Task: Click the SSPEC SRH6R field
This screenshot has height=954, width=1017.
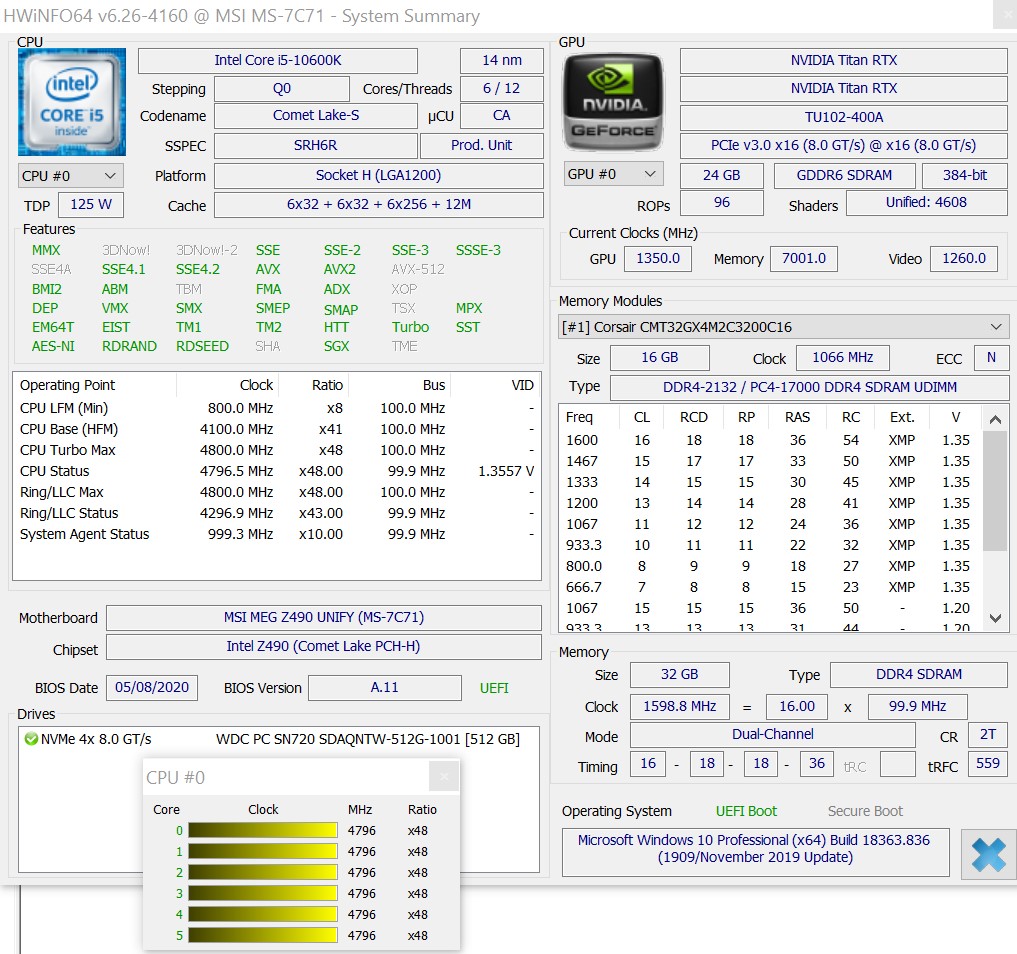Action: 316,145
